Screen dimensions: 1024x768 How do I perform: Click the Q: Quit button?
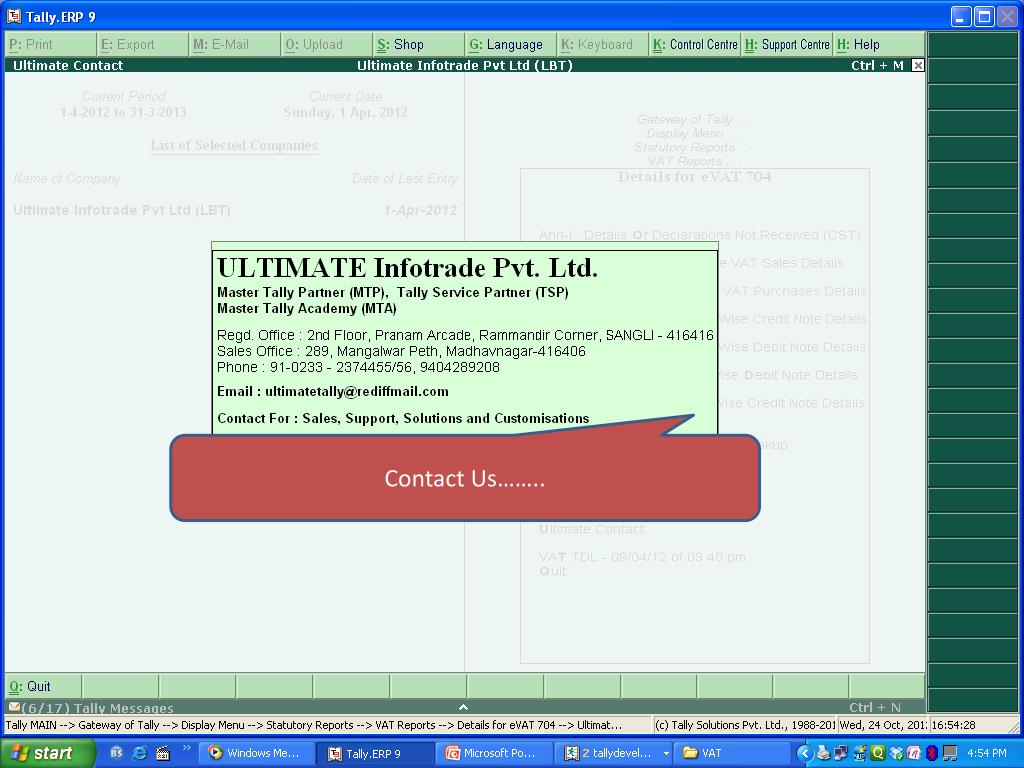pos(43,686)
